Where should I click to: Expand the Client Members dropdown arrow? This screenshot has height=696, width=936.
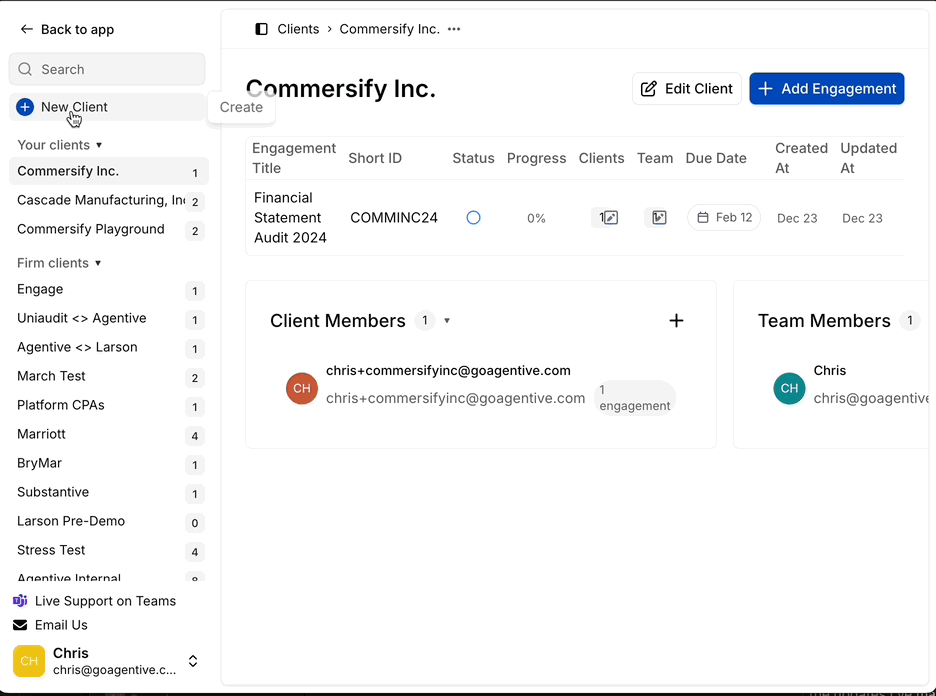(x=447, y=321)
